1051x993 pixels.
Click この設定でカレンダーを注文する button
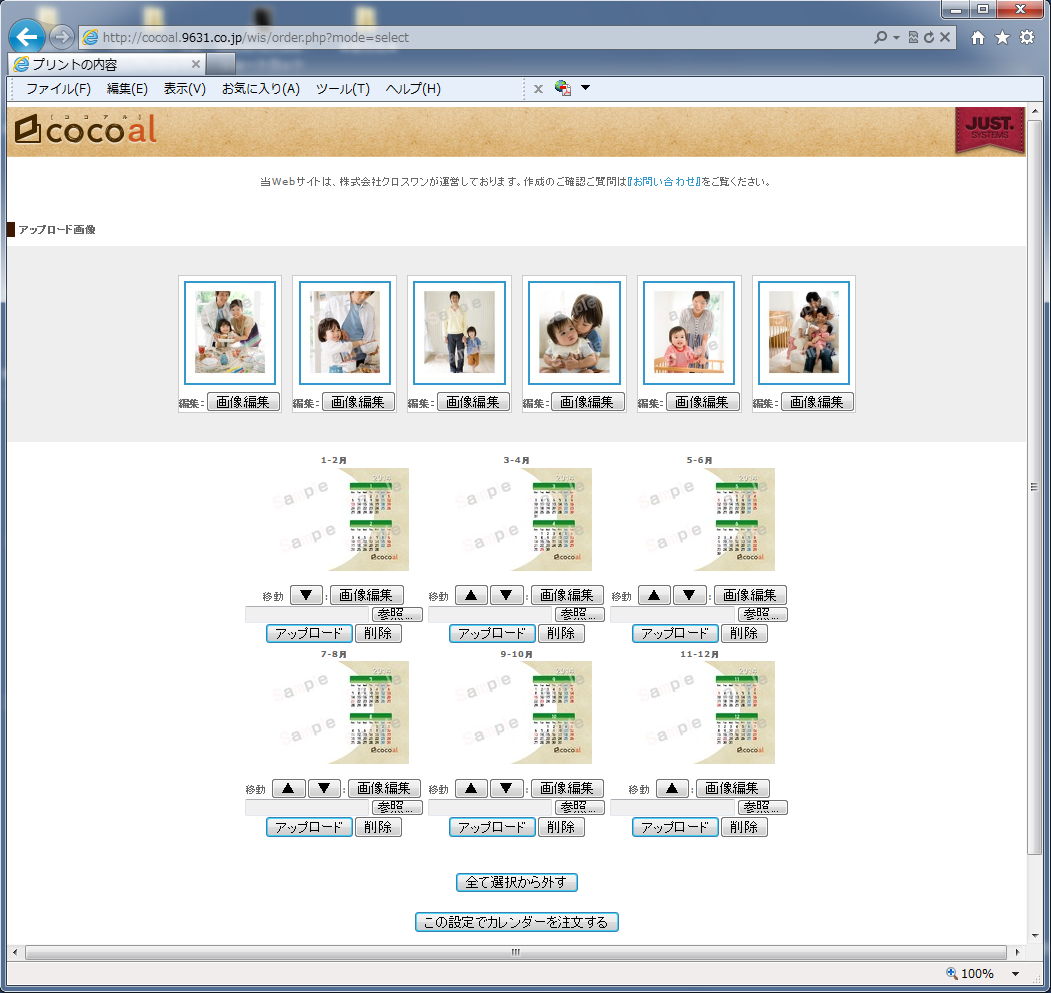pos(516,922)
